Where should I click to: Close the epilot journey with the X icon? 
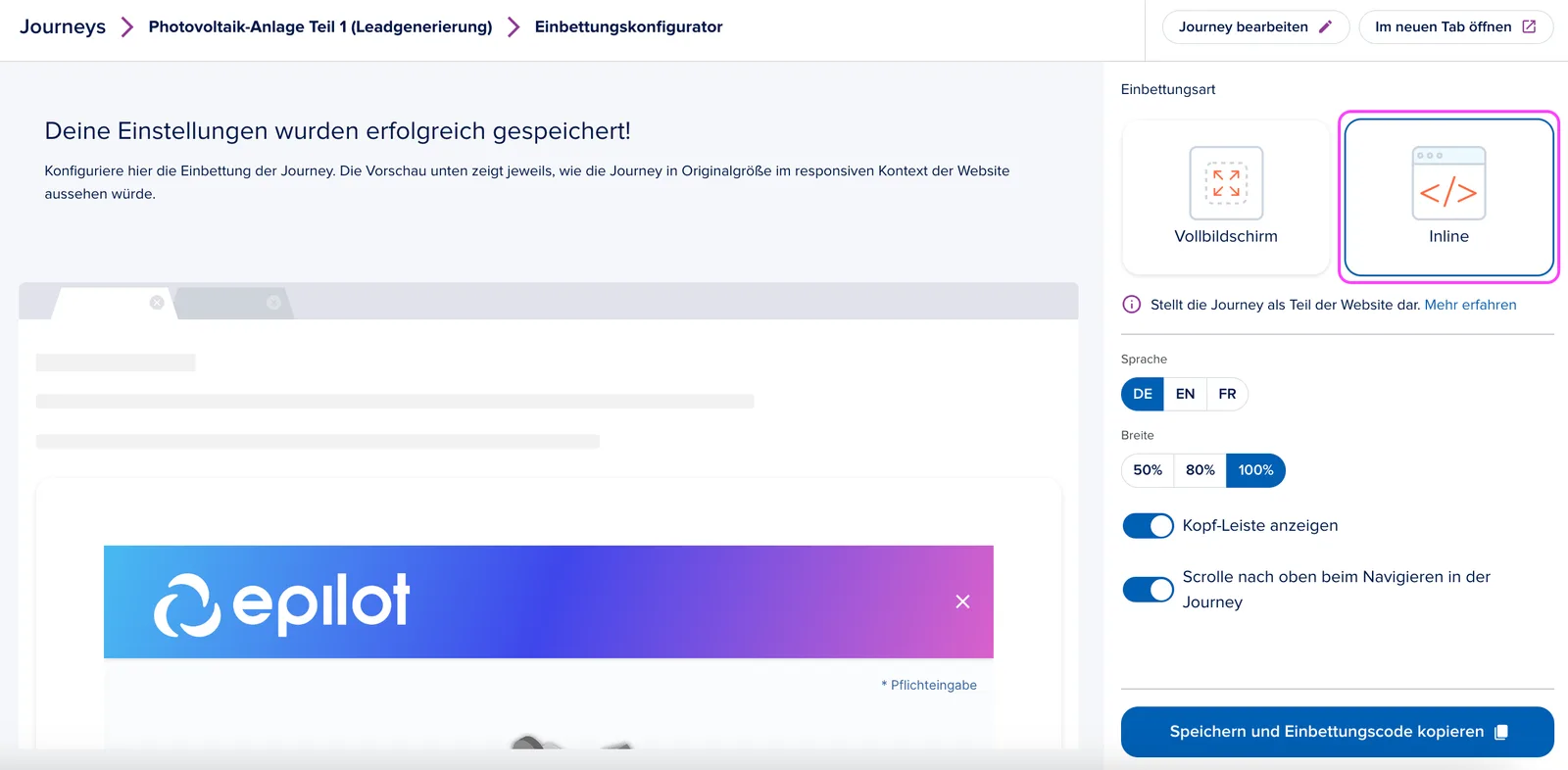(x=962, y=602)
